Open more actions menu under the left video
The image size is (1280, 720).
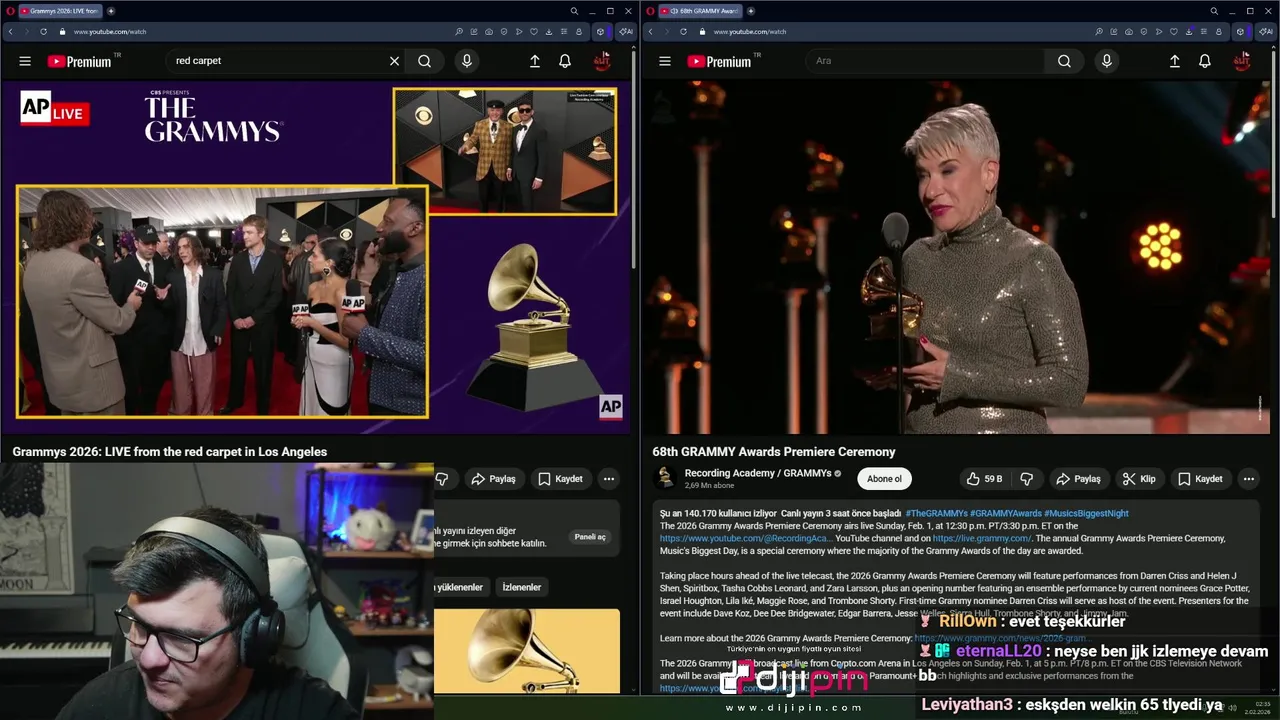(x=609, y=479)
